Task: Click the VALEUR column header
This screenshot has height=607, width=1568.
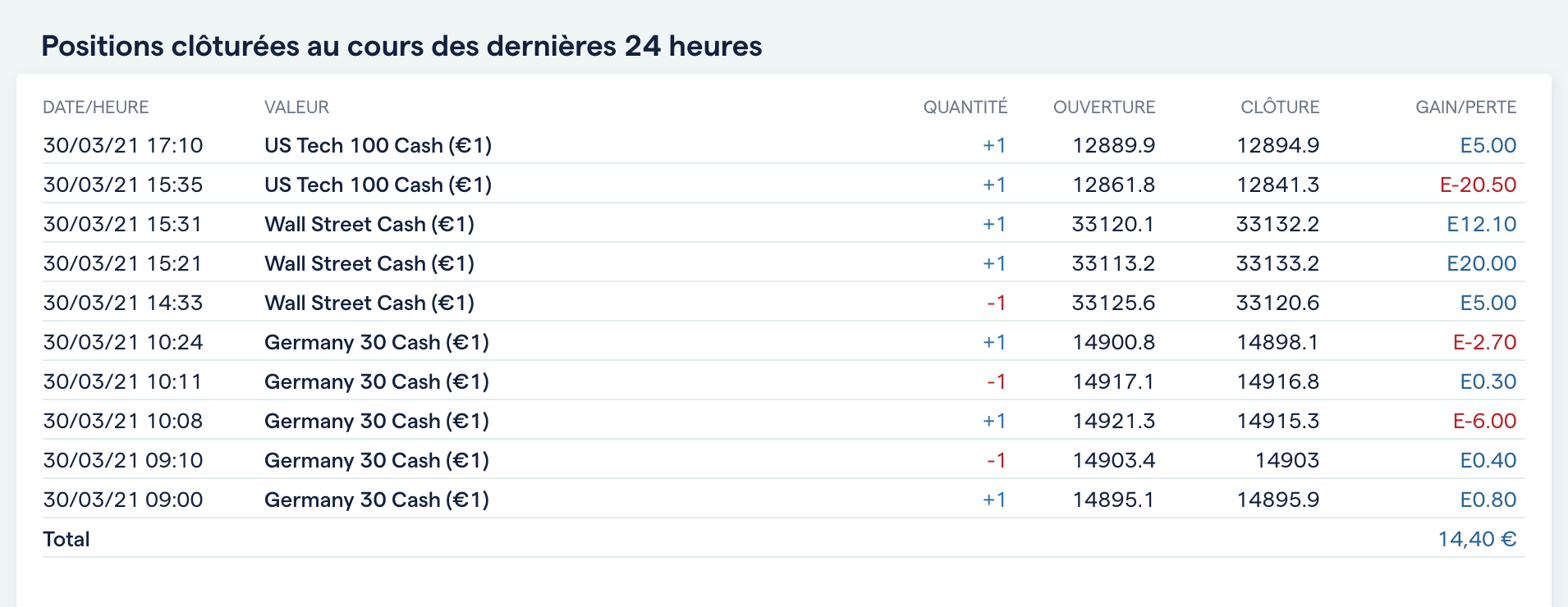Action: (296, 107)
